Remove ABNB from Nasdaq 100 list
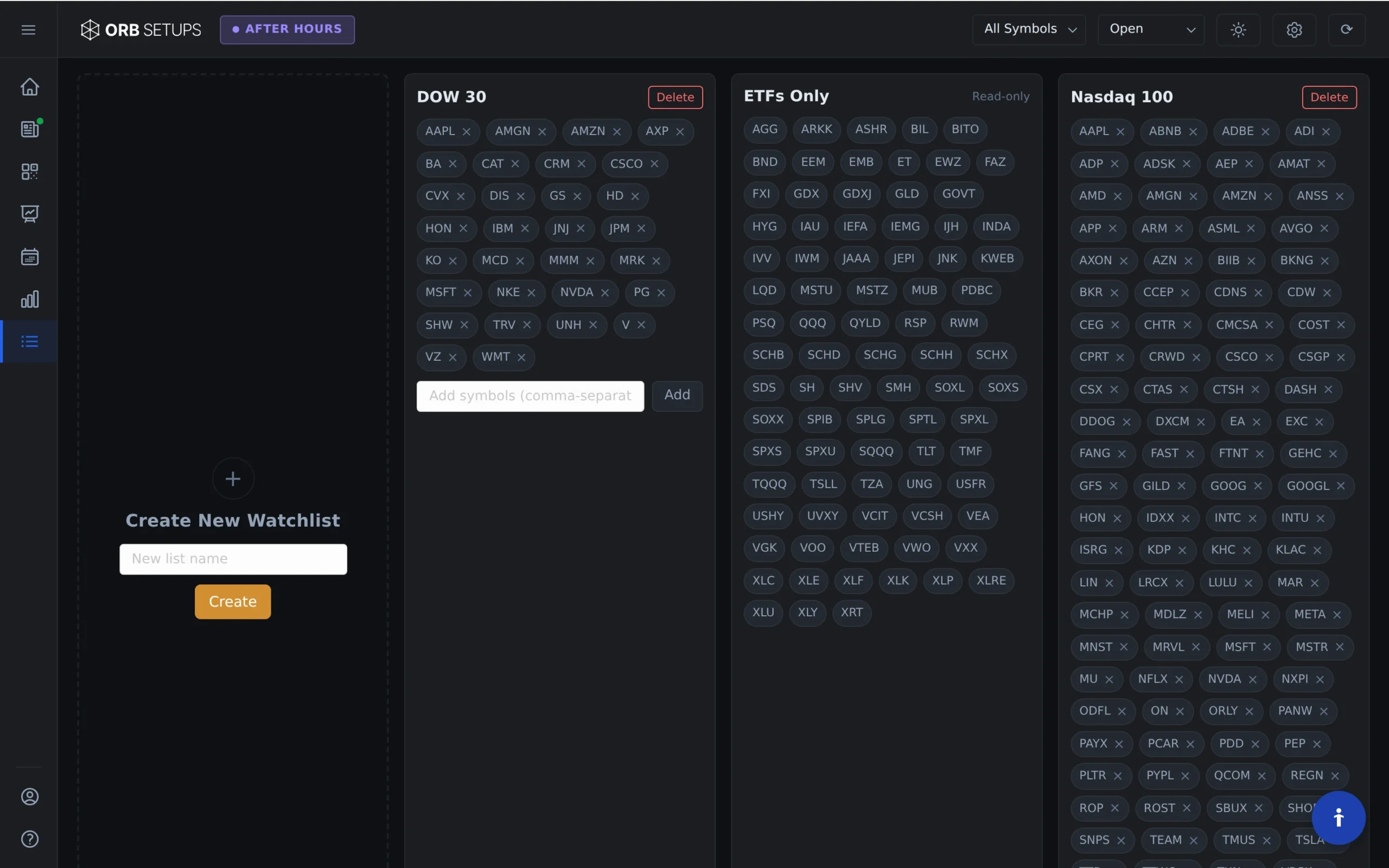1389x868 pixels. coord(1193,132)
